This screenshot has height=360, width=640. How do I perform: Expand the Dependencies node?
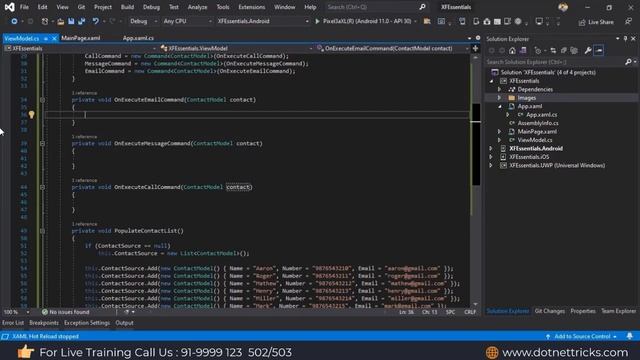[499, 89]
